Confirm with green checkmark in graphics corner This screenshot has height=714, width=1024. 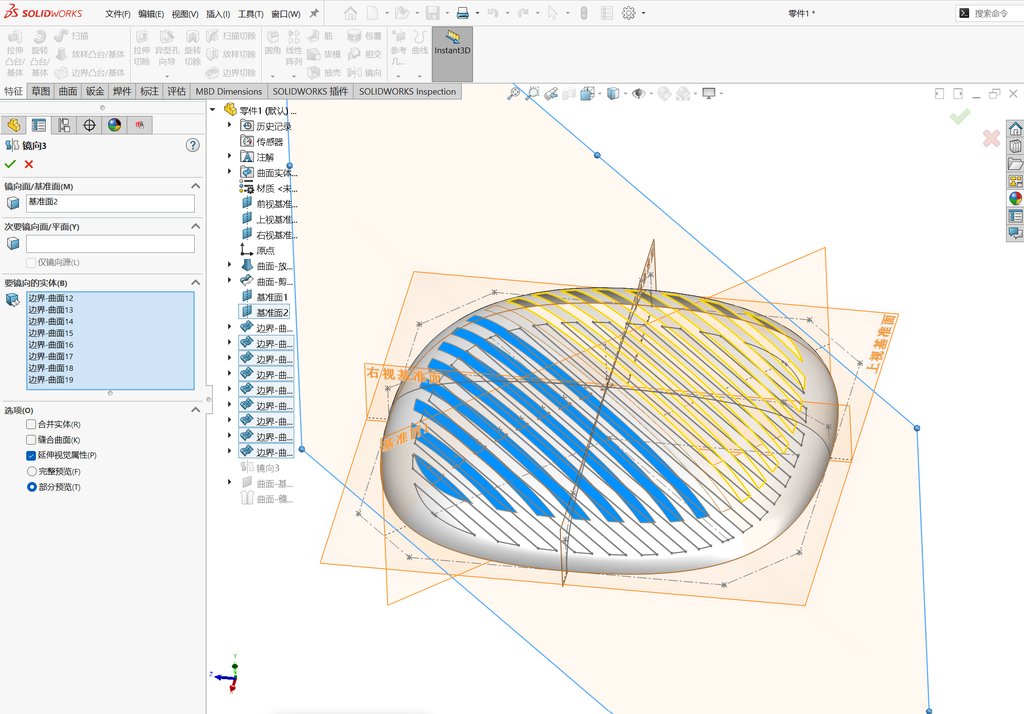pyautogui.click(x=960, y=117)
